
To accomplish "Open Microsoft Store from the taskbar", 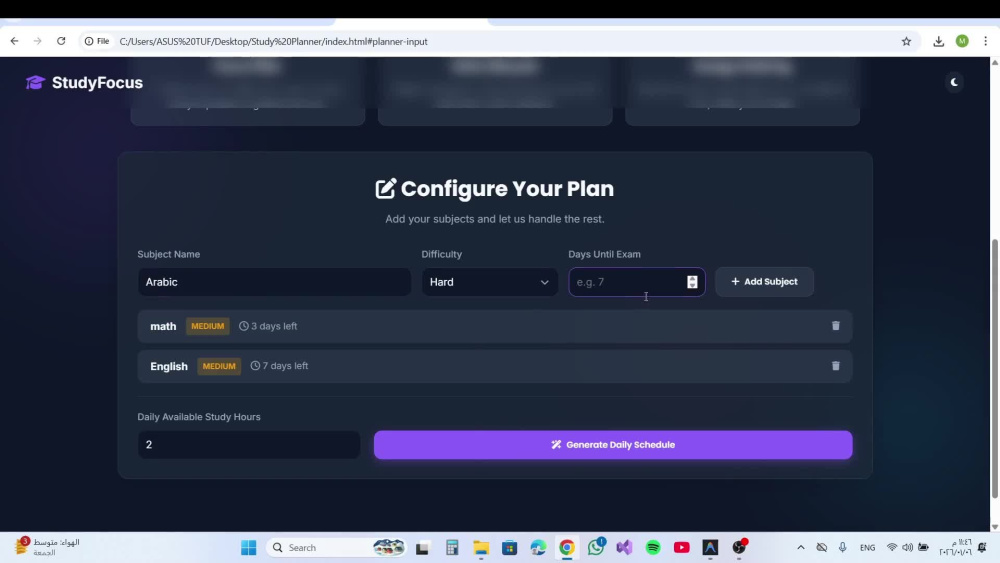I will pos(510,547).
